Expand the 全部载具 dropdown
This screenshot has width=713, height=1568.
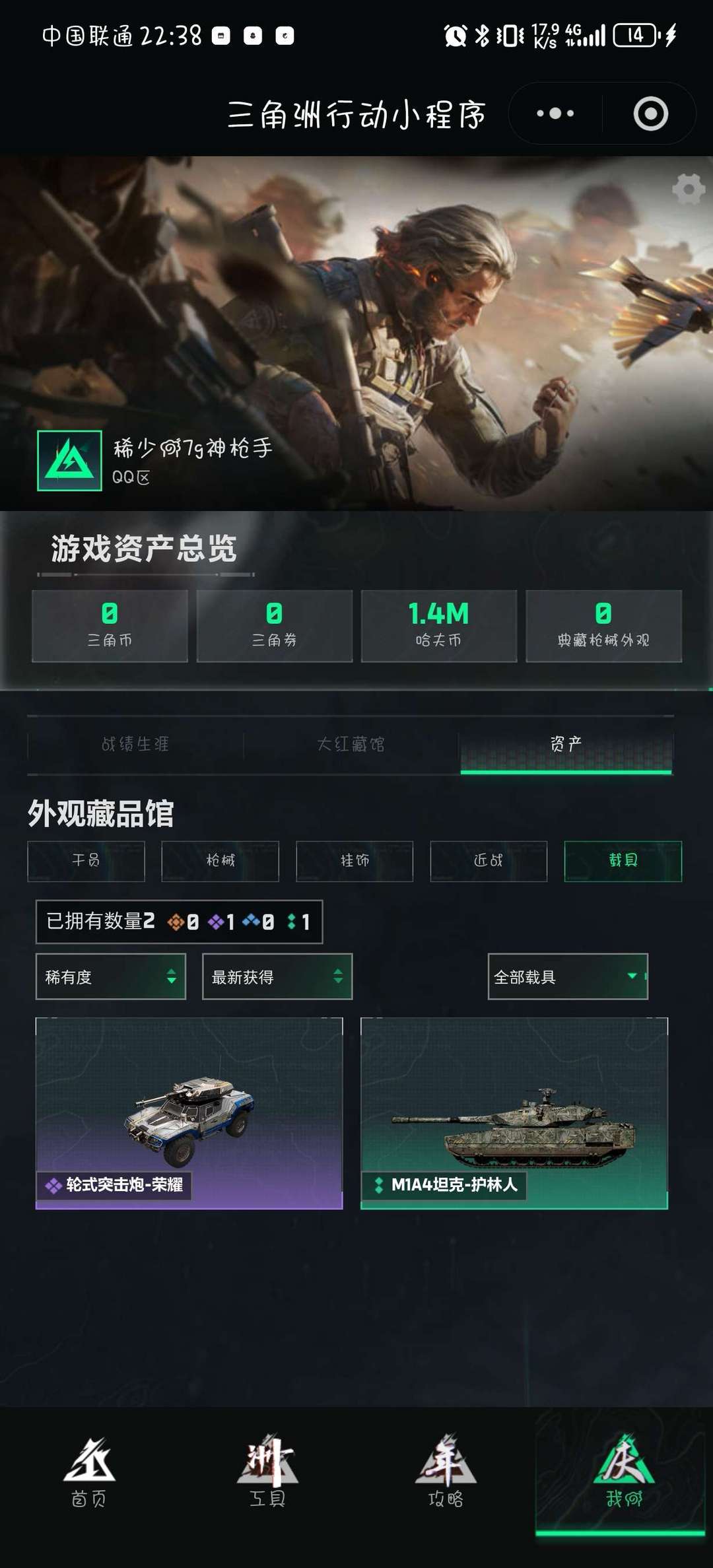click(x=568, y=976)
